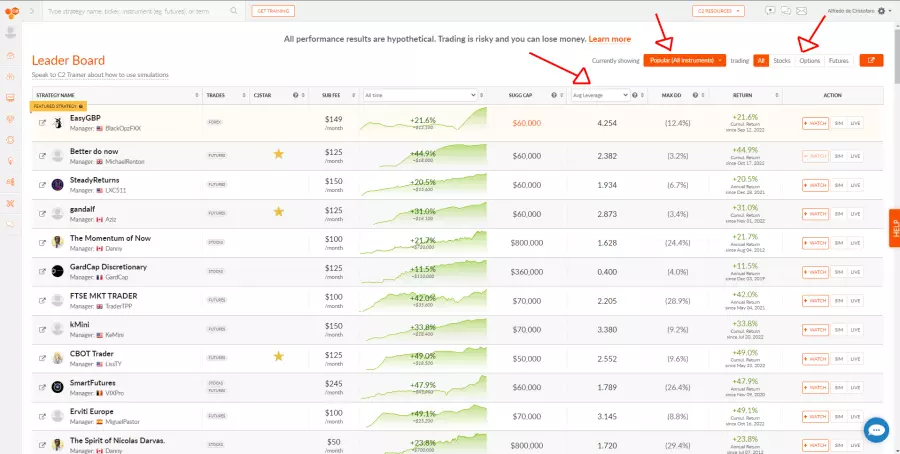Select the All trading filter
This screenshot has width=900, height=454.
tap(761, 60)
